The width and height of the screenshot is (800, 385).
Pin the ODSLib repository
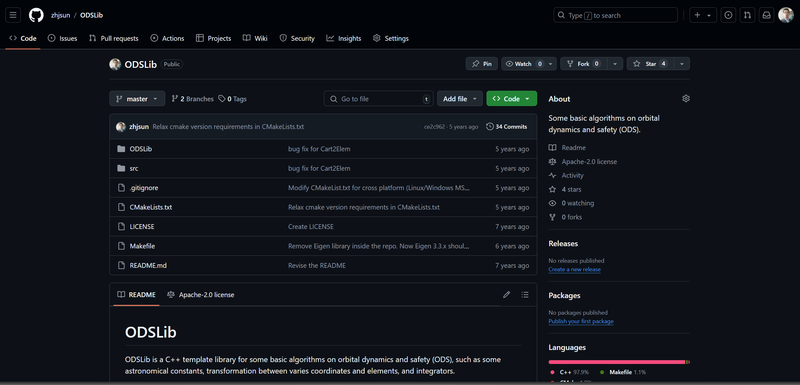point(482,64)
